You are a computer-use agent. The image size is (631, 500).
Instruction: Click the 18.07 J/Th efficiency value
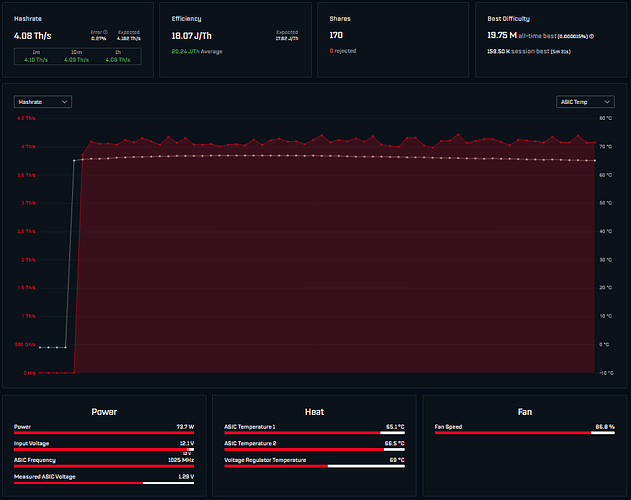pos(192,36)
